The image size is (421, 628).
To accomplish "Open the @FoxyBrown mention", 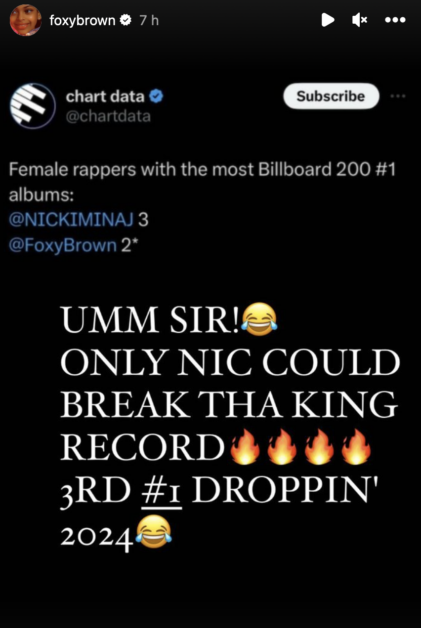I will (63, 245).
